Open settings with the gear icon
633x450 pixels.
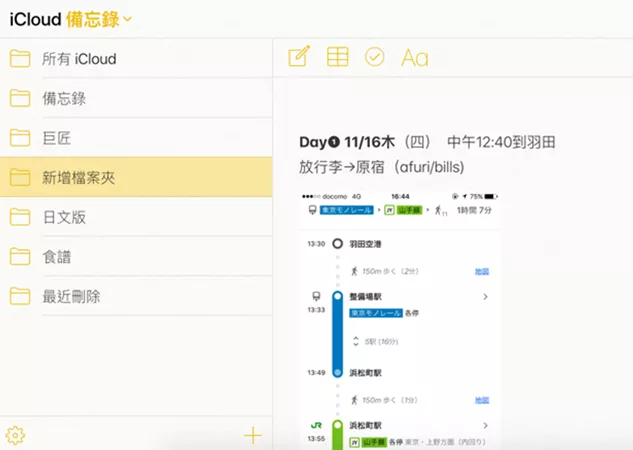(x=15, y=435)
